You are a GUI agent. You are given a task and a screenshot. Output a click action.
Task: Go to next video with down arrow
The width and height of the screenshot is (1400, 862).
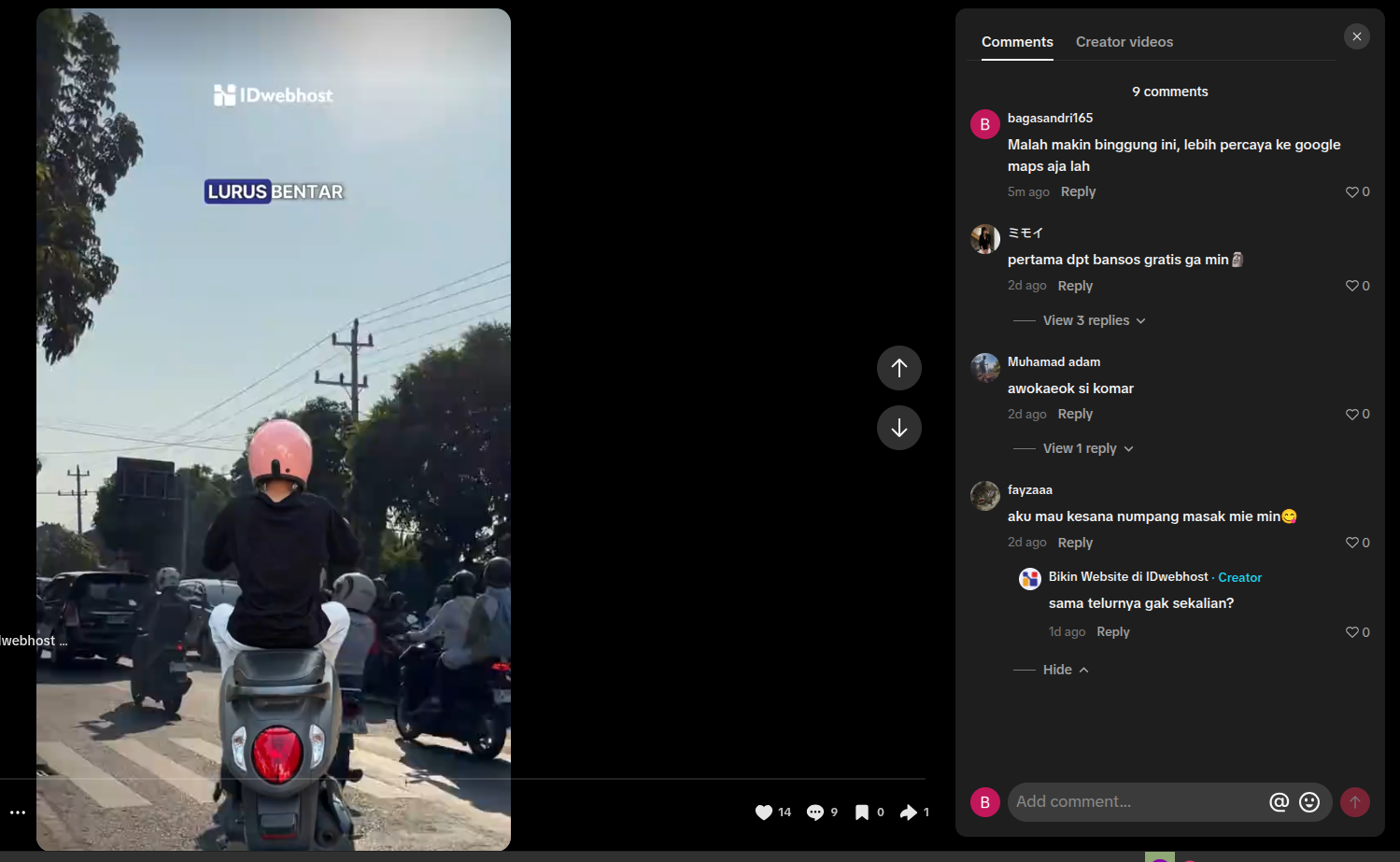898,428
